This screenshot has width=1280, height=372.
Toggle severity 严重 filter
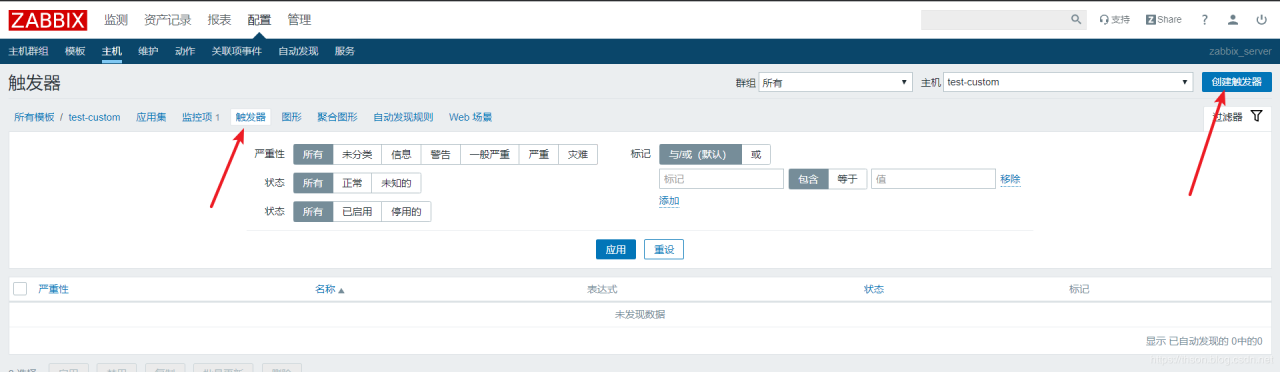coord(538,154)
